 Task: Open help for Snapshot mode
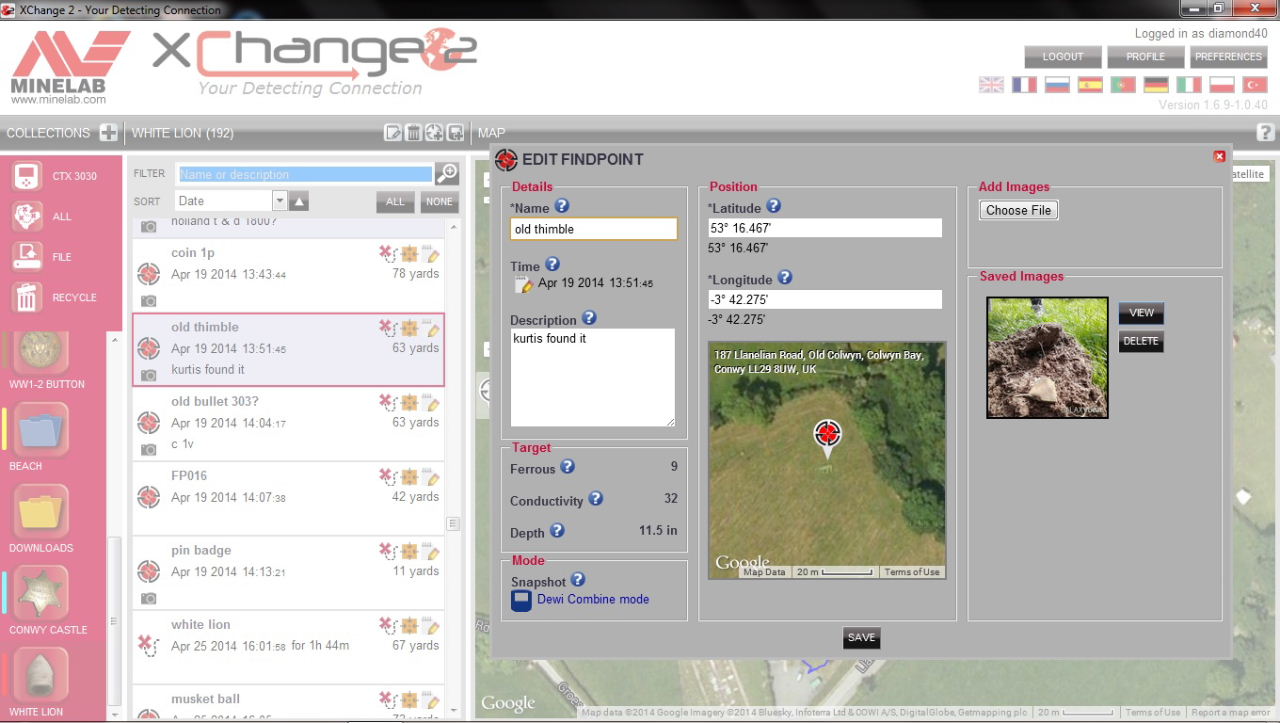[x=578, y=580]
